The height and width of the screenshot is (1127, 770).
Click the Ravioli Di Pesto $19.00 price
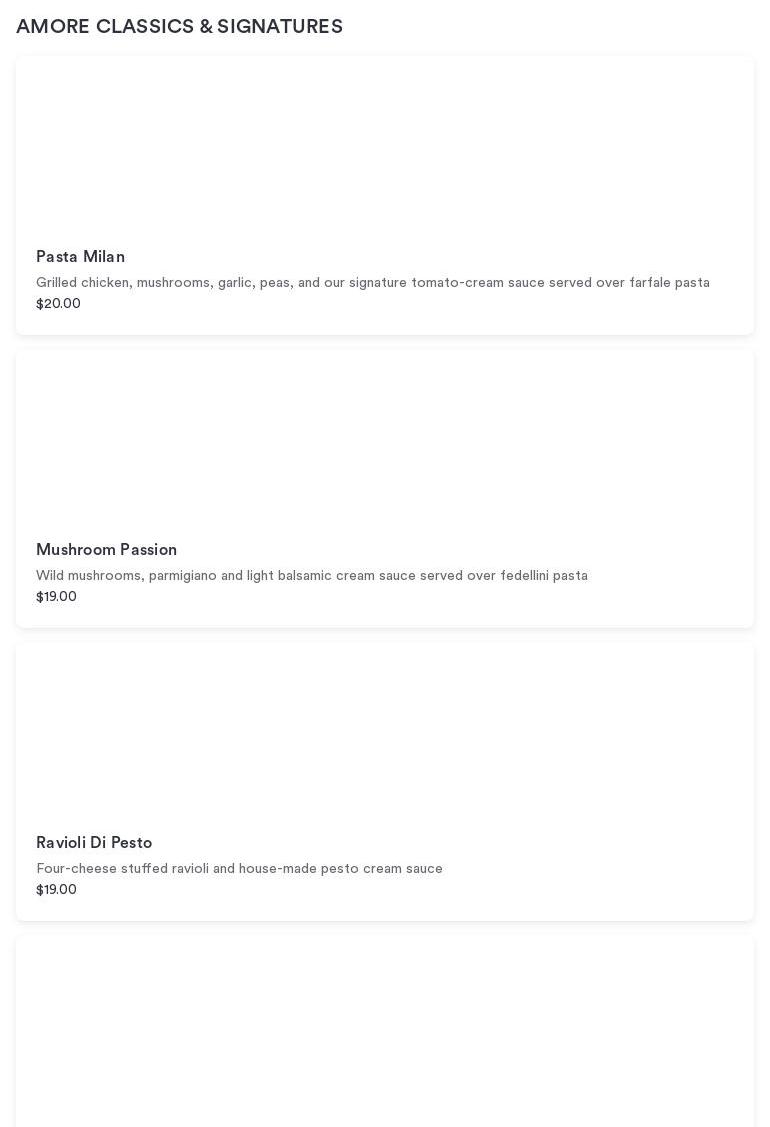click(56, 890)
